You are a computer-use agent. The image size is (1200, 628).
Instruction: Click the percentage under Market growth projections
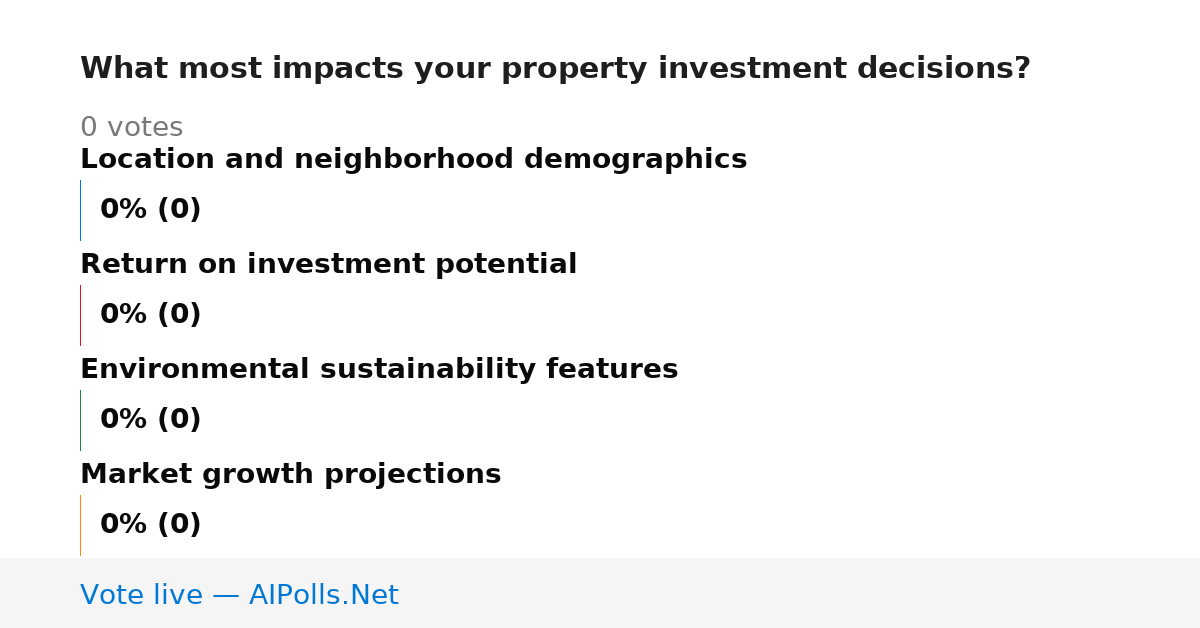click(x=150, y=525)
